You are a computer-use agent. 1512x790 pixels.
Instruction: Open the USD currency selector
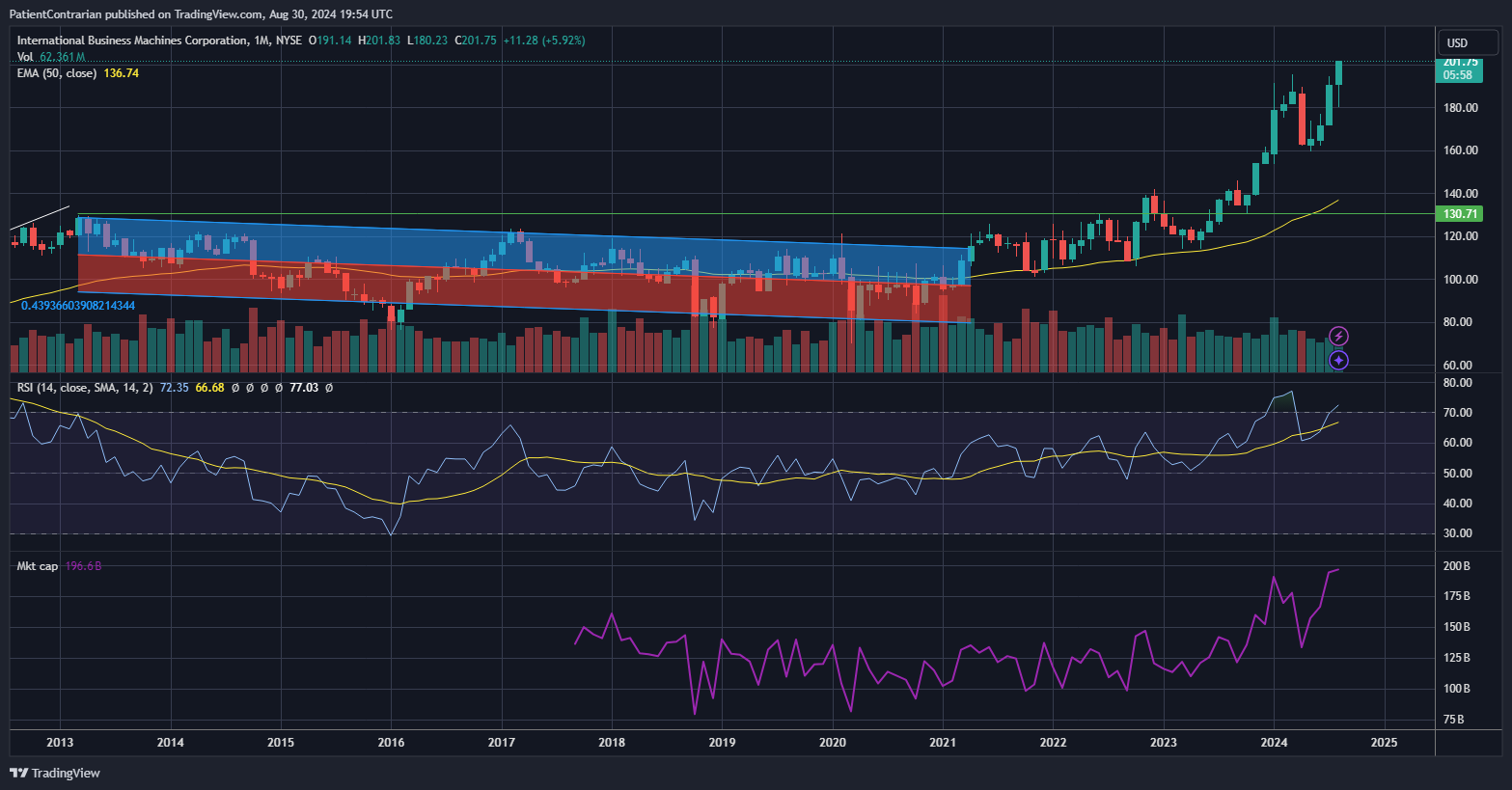point(1468,42)
